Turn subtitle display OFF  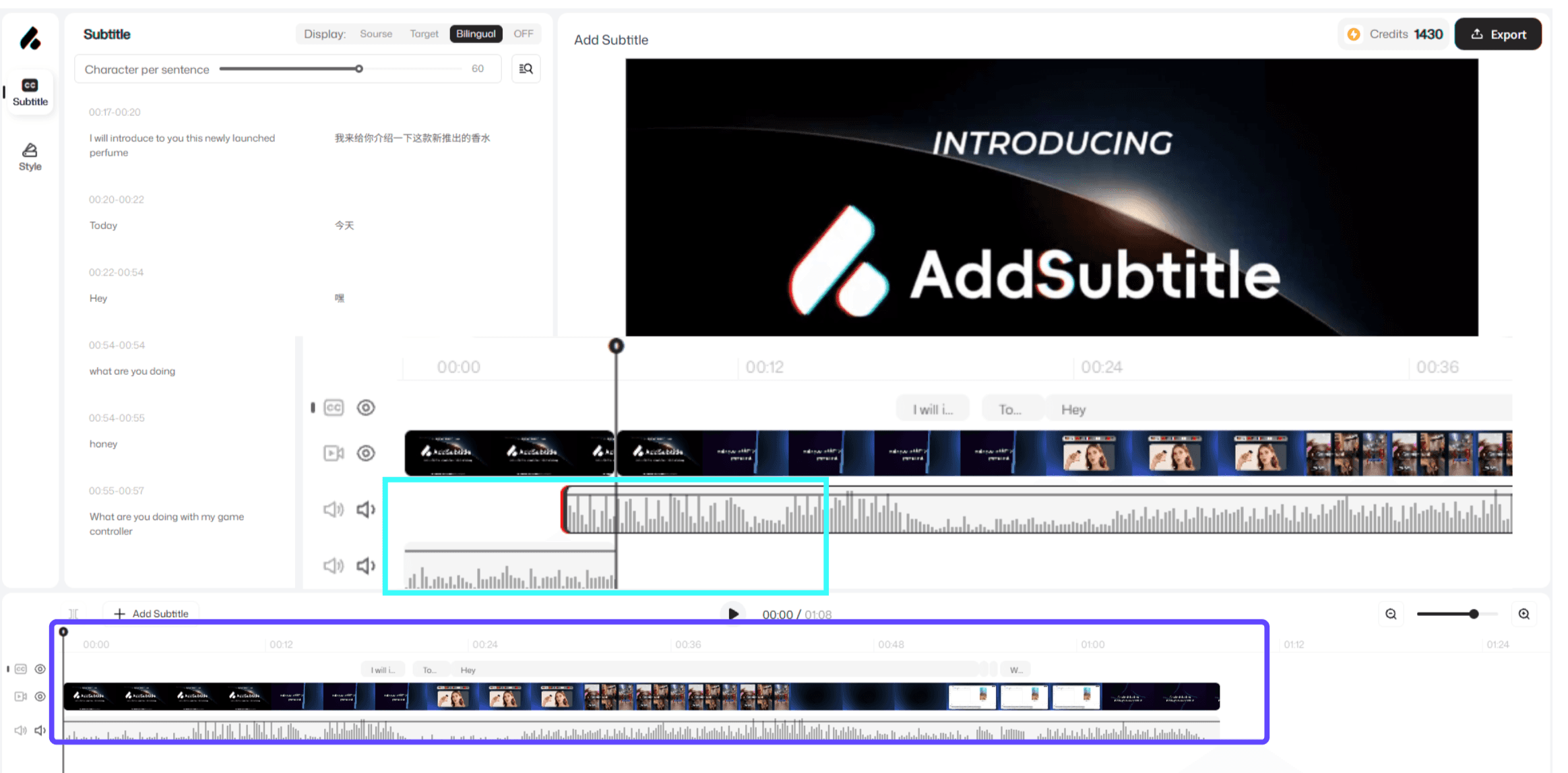pyautogui.click(x=523, y=34)
